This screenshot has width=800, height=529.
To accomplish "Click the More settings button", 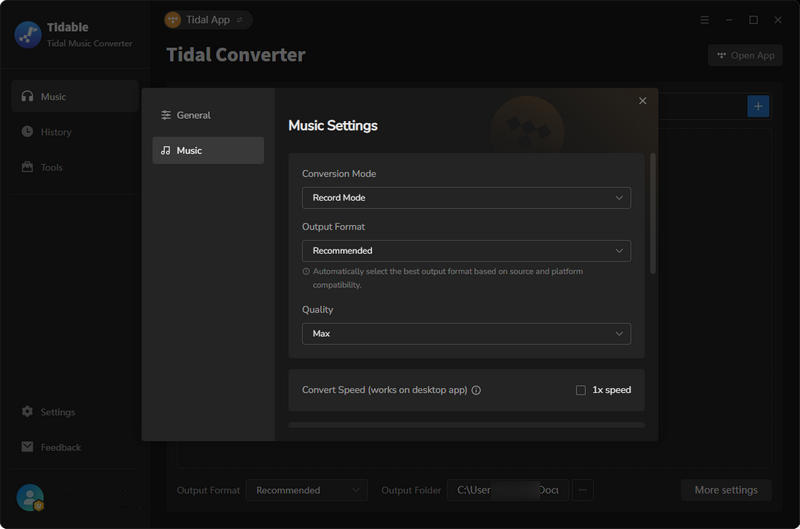I will 726,490.
